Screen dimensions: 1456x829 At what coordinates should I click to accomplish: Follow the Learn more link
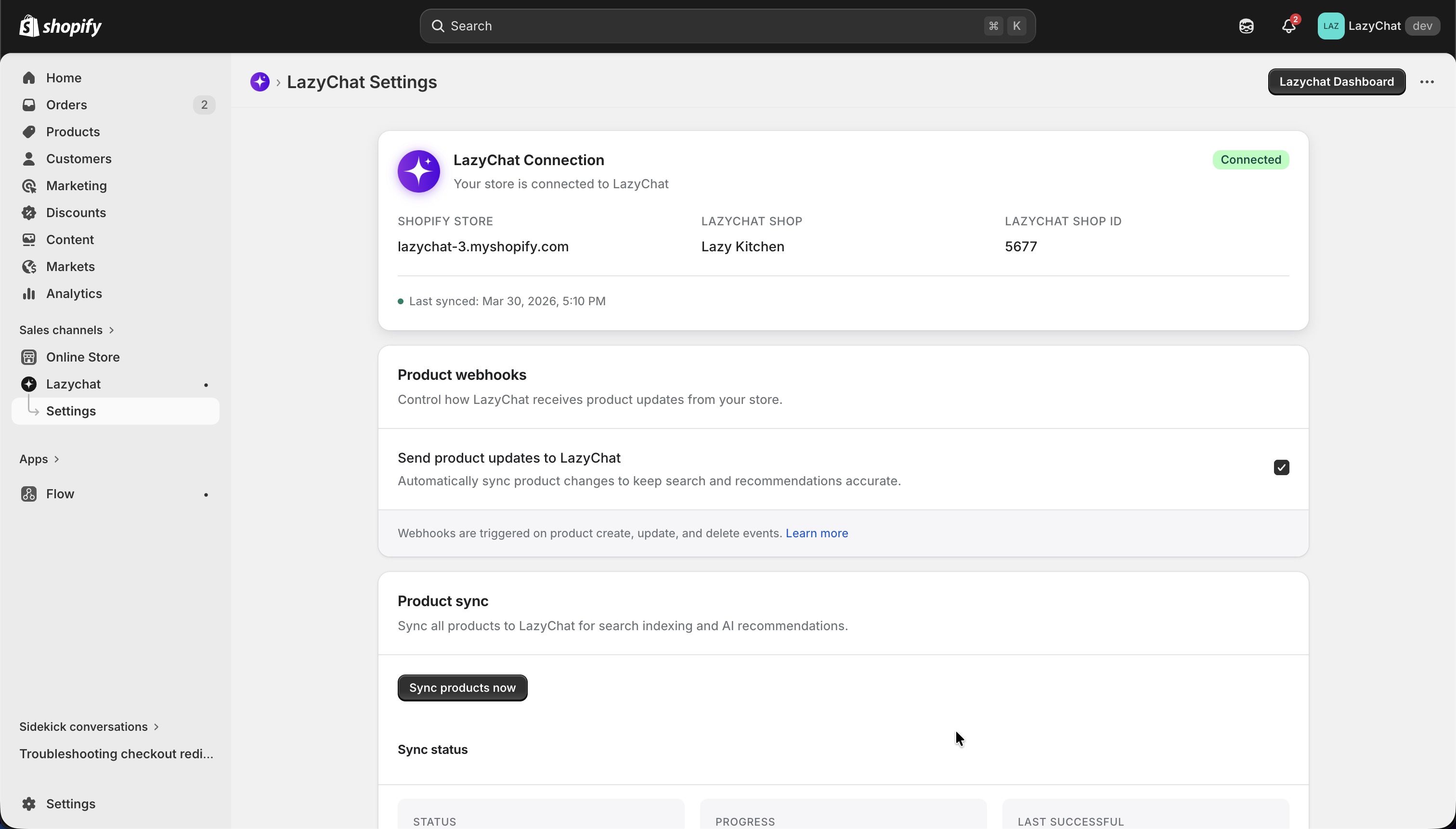coord(817,533)
